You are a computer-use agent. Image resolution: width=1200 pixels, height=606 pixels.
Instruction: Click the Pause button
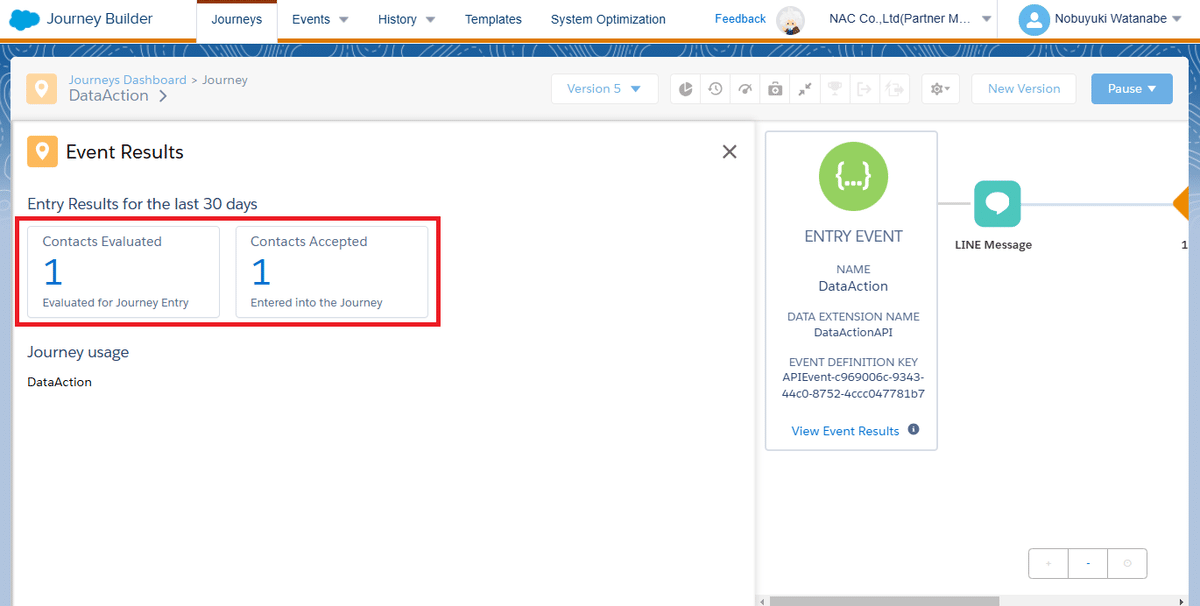click(1132, 89)
